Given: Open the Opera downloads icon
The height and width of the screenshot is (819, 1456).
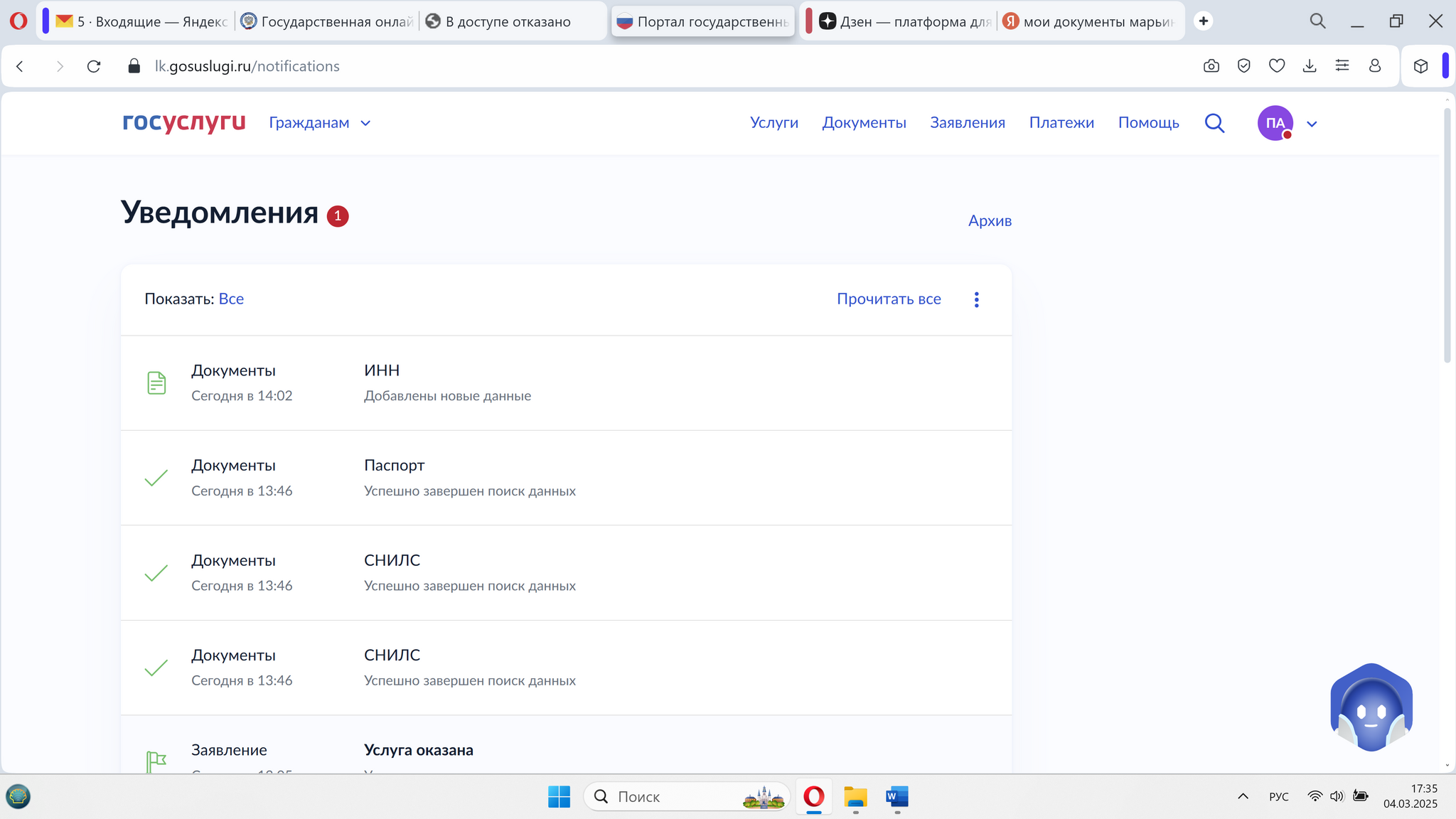Looking at the screenshot, I should click(x=1310, y=66).
